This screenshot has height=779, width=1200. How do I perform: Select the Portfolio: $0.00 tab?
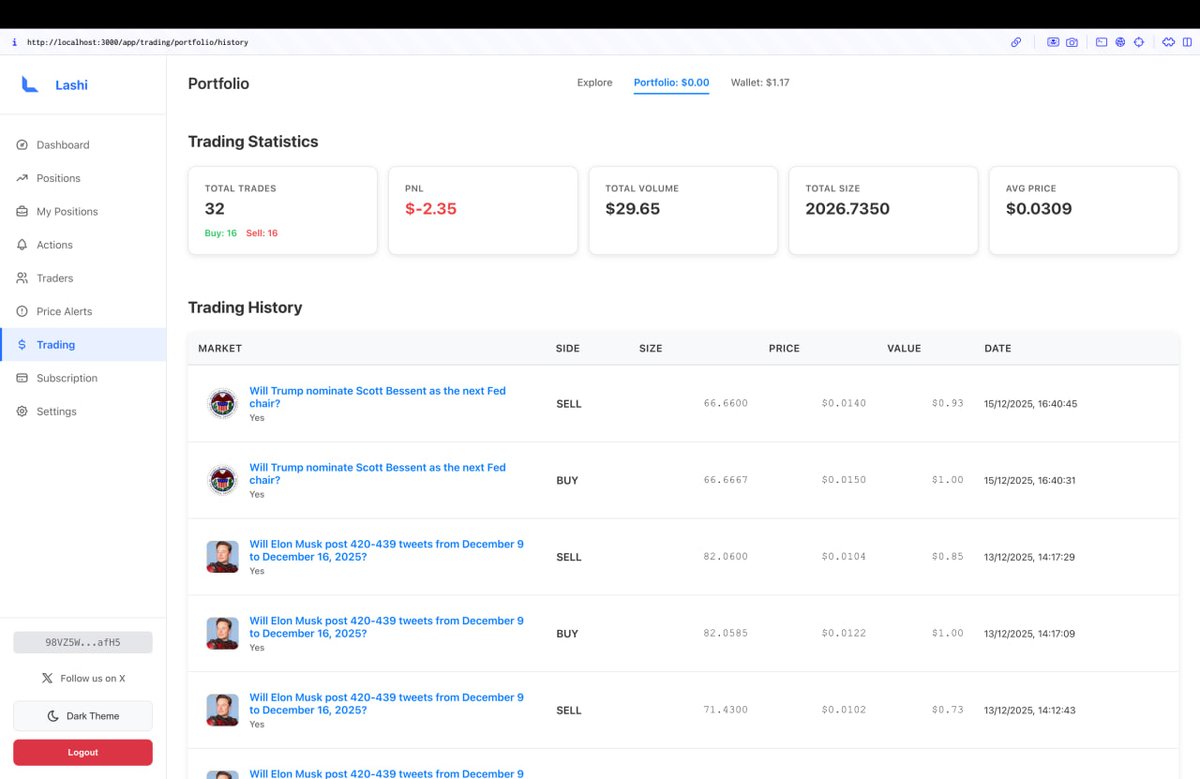coord(671,83)
